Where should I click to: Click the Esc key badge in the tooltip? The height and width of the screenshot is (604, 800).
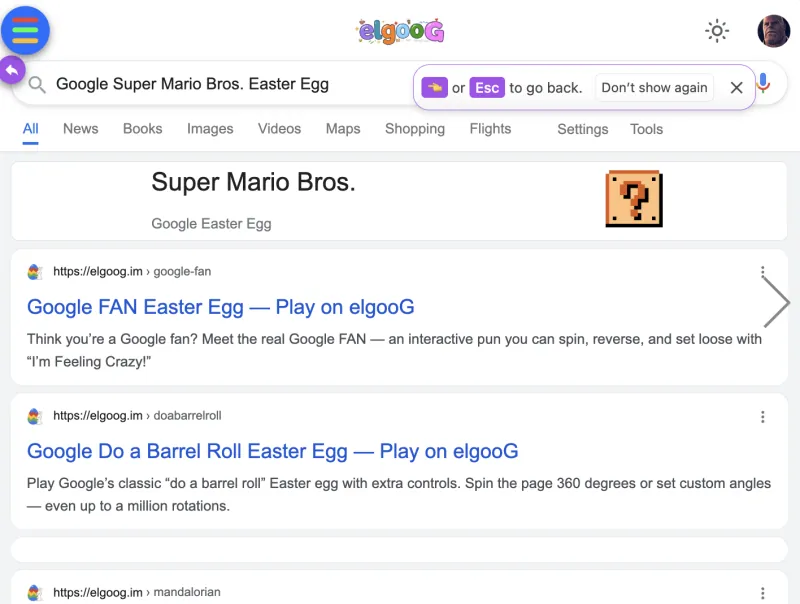click(487, 87)
